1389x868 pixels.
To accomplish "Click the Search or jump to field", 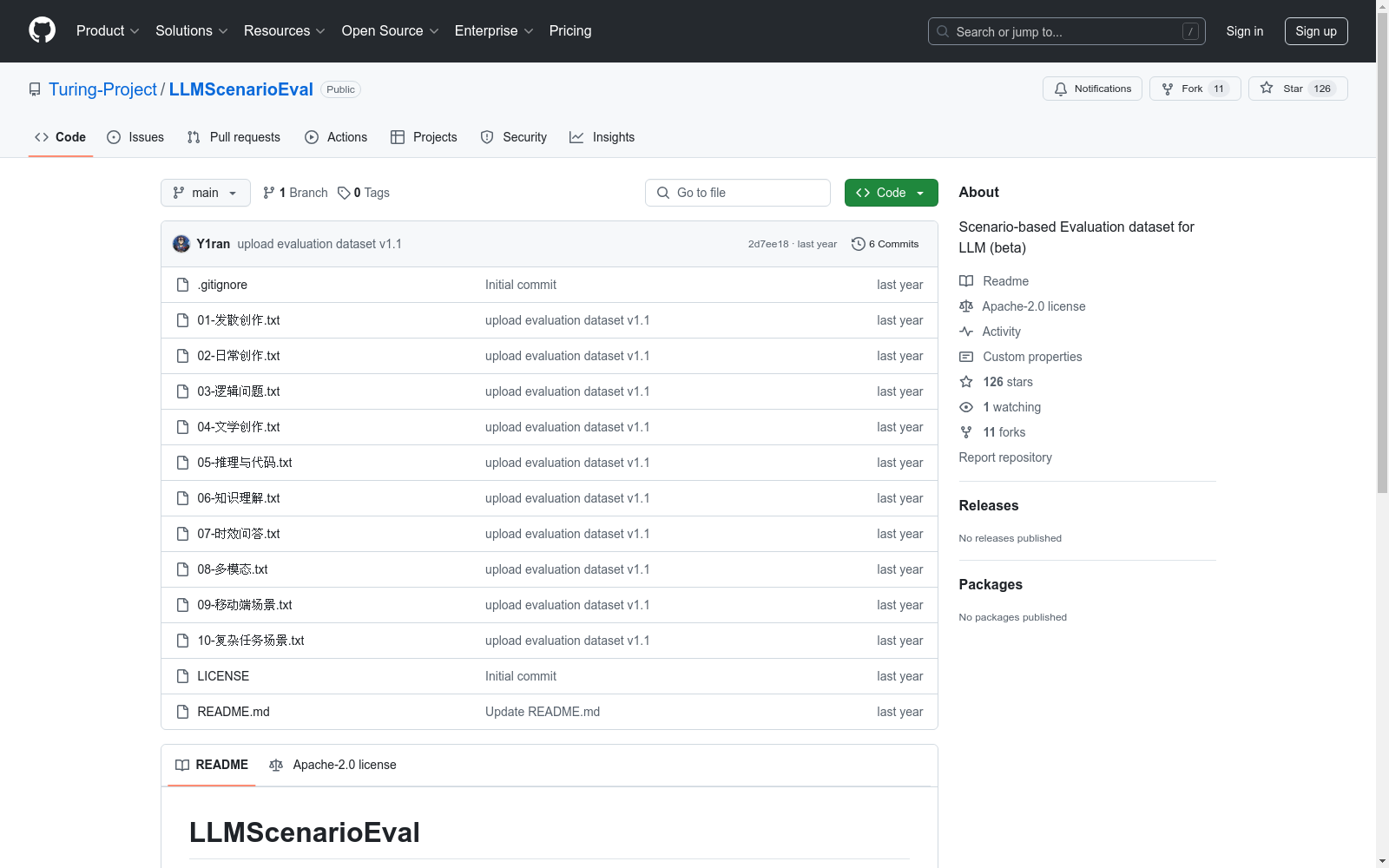I will point(1067,31).
